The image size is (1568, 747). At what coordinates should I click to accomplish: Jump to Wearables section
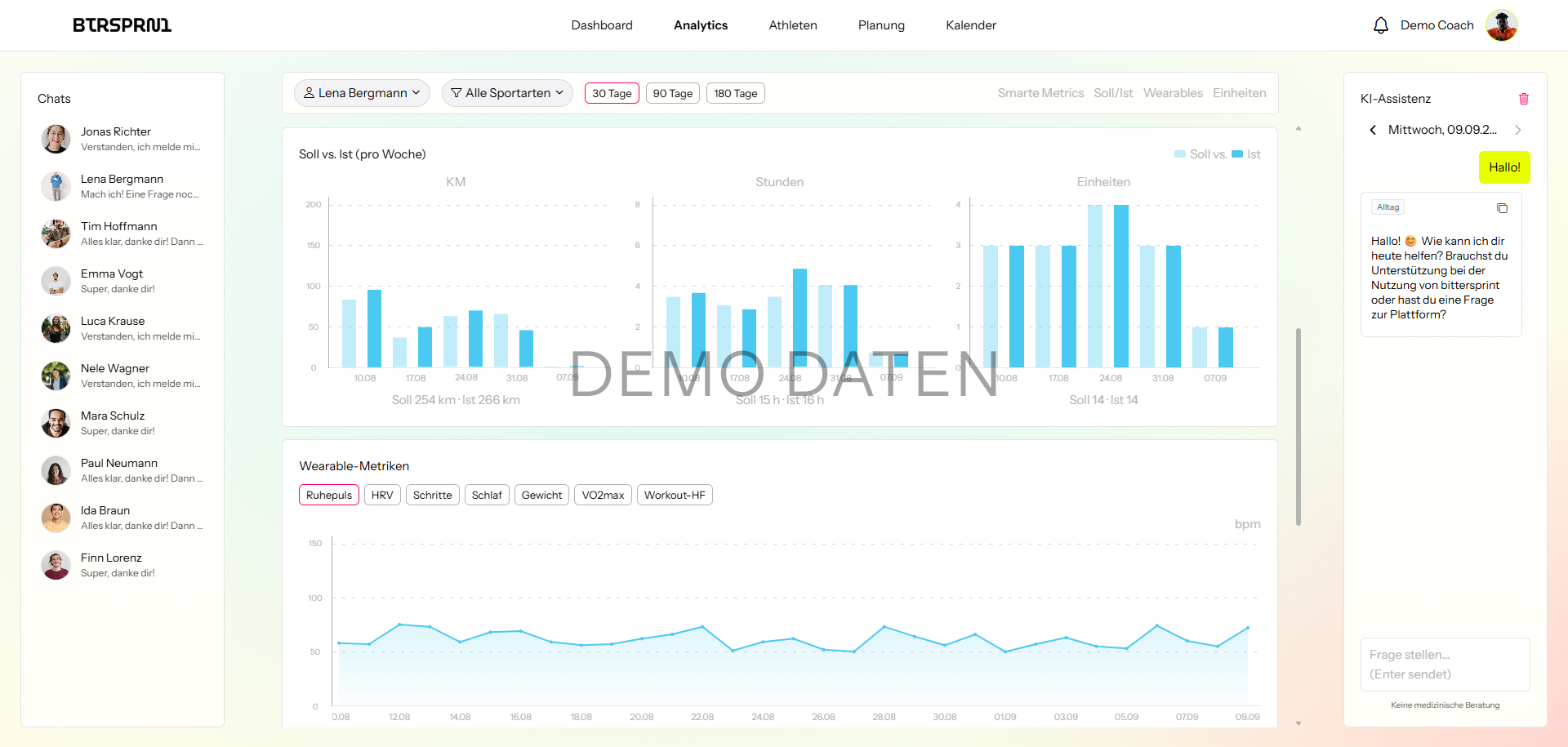coord(1173,93)
